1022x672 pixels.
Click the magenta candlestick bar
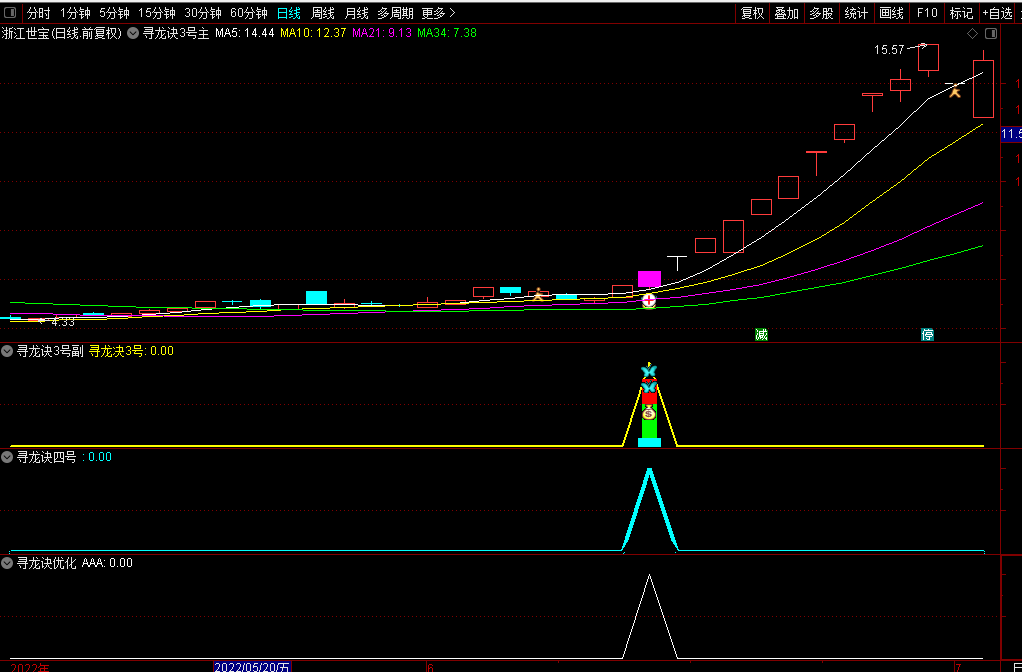(x=649, y=279)
